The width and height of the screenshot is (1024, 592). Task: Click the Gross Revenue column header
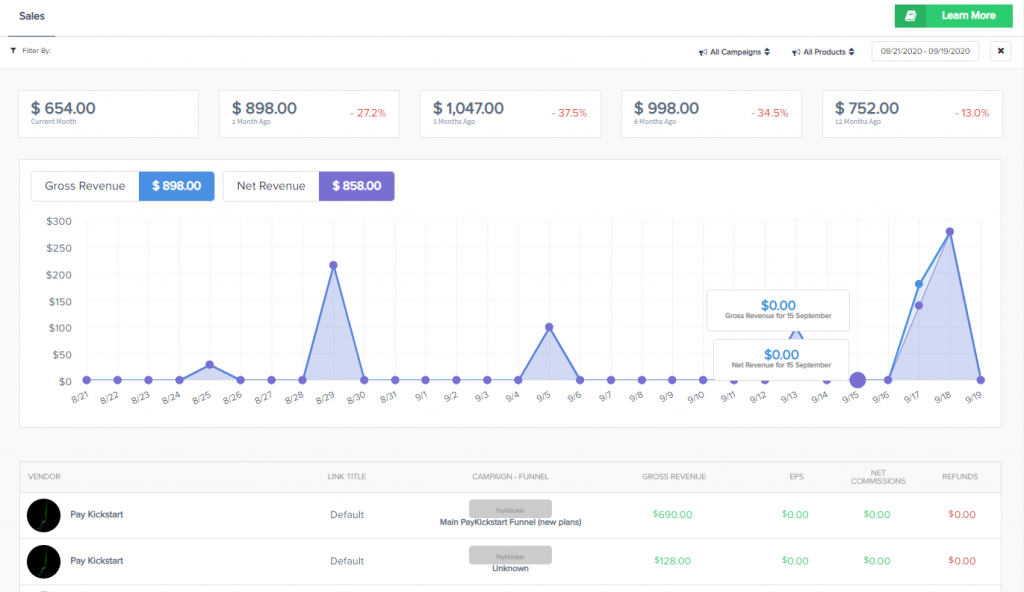click(x=673, y=477)
